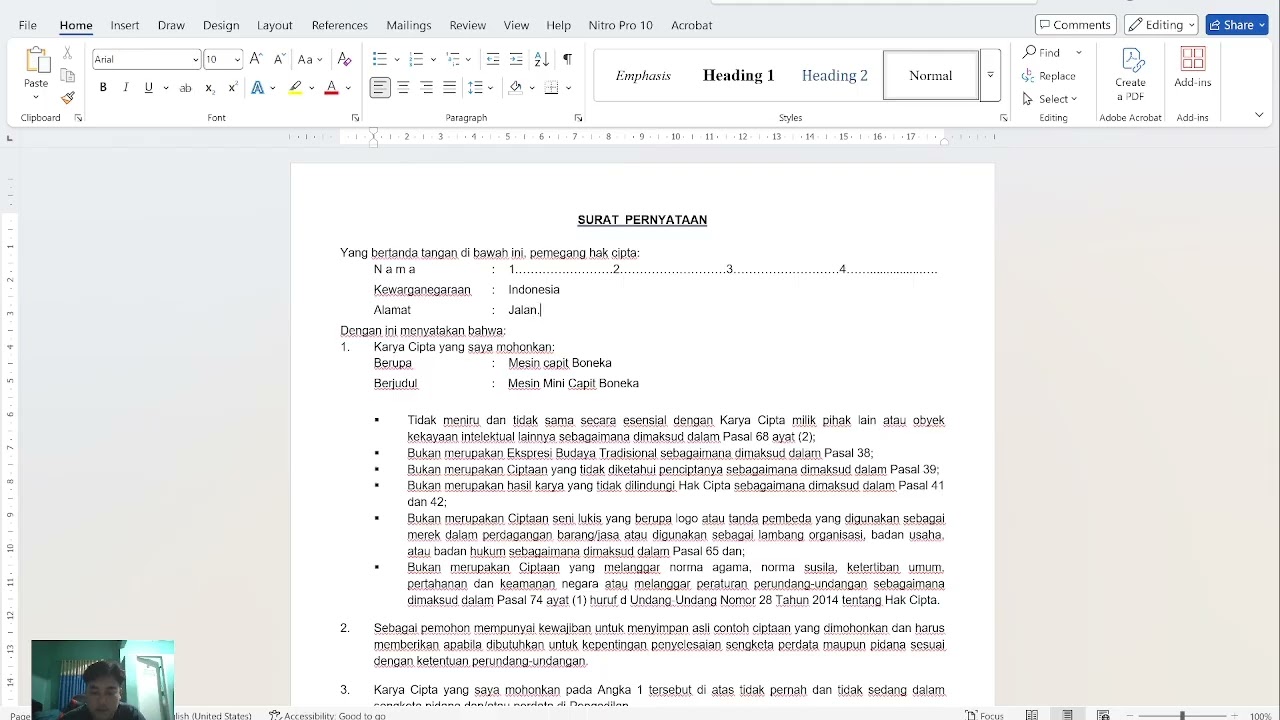The width and height of the screenshot is (1280, 720).
Task: Apply red font color swatch
Action: tap(331, 88)
